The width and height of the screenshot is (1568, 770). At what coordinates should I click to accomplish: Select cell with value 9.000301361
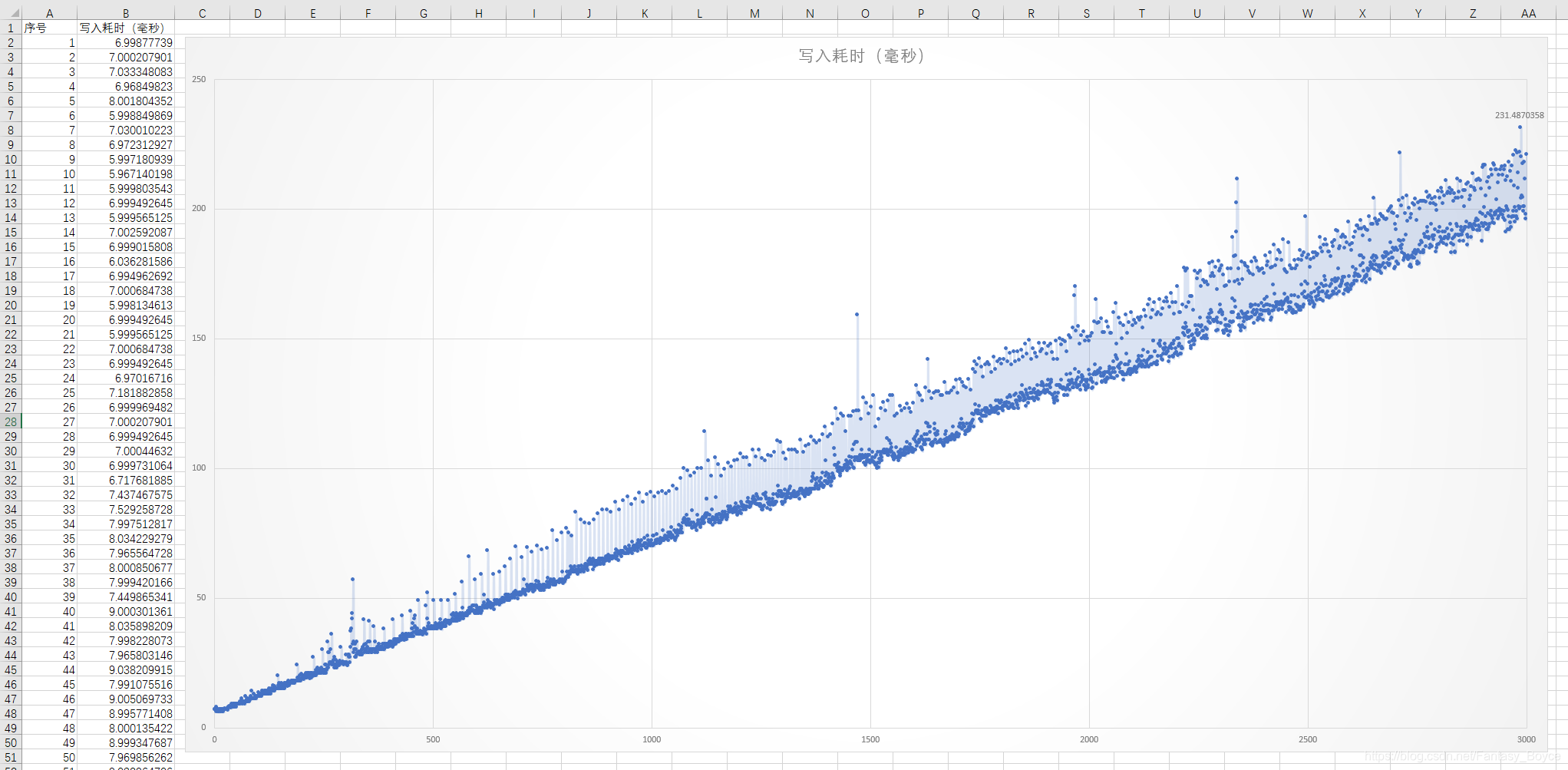pos(126,611)
